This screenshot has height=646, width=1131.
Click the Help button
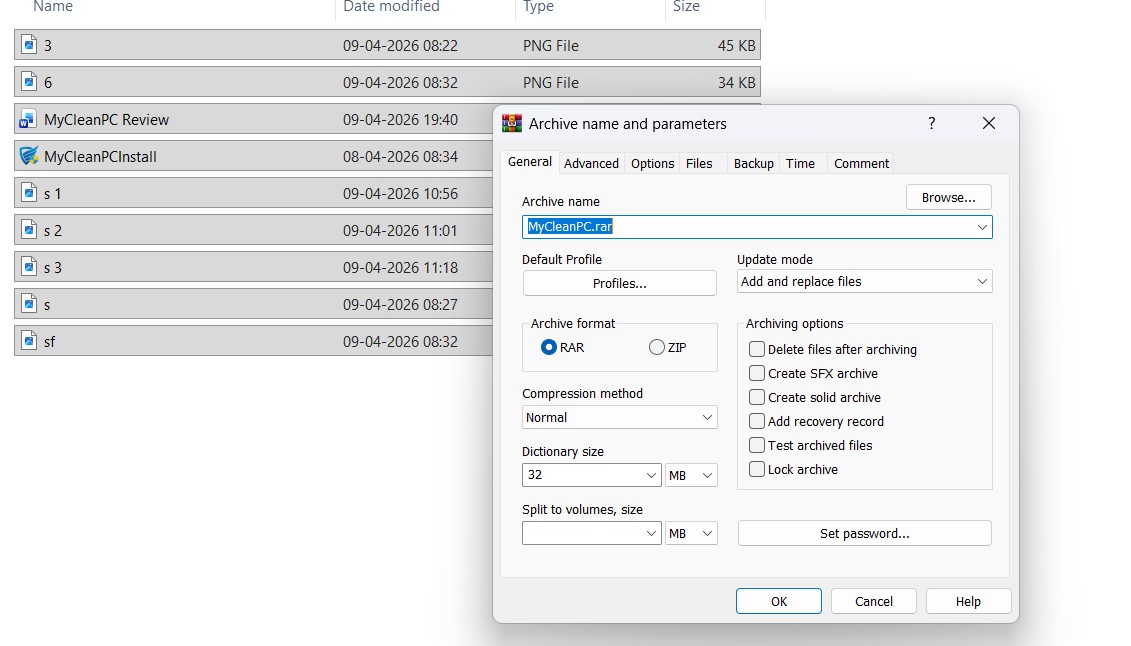(968, 601)
